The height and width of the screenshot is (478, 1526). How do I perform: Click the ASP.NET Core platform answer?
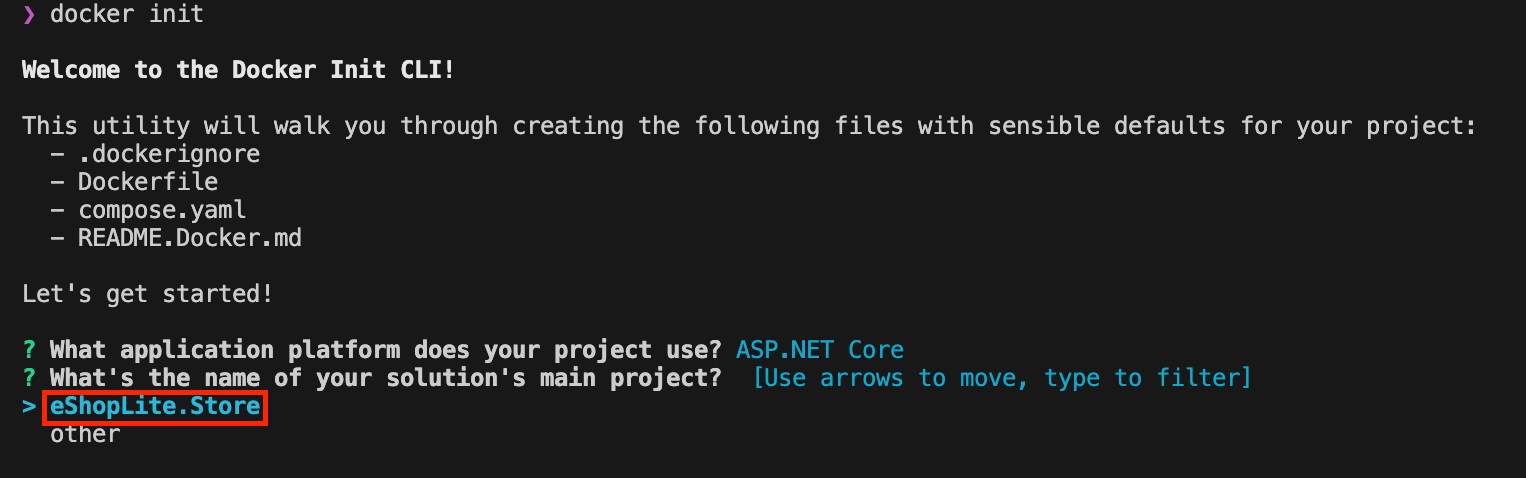pyautogui.click(x=820, y=350)
